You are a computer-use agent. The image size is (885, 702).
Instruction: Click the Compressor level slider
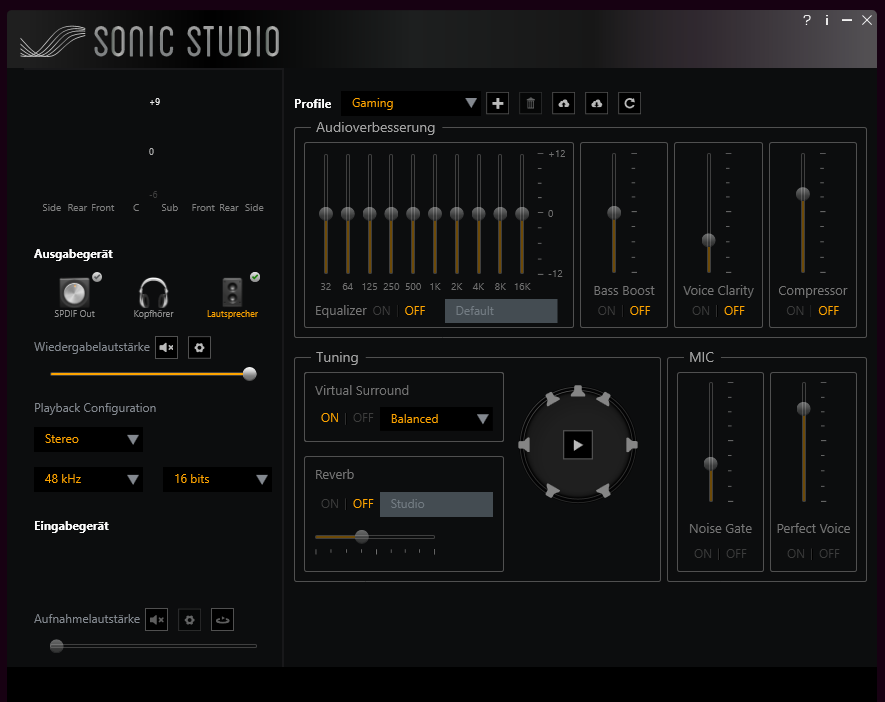pos(803,194)
